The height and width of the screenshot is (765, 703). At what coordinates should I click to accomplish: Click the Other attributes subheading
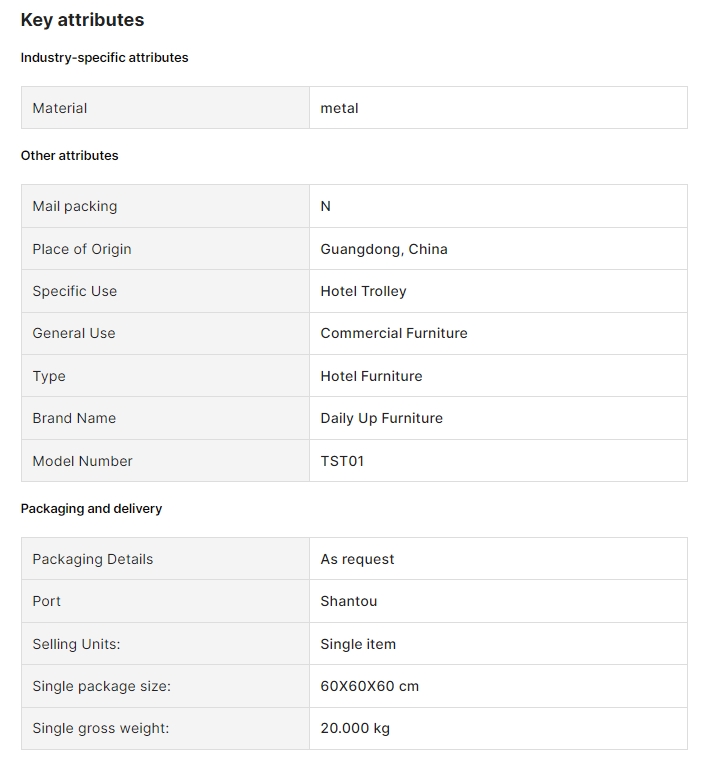[69, 156]
